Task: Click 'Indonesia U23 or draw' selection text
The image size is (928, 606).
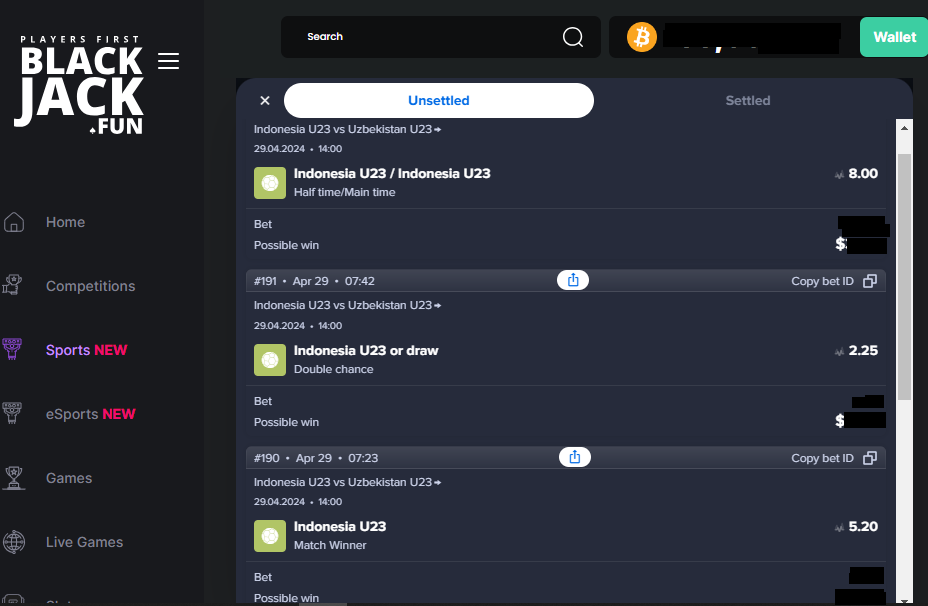Action: tap(366, 350)
